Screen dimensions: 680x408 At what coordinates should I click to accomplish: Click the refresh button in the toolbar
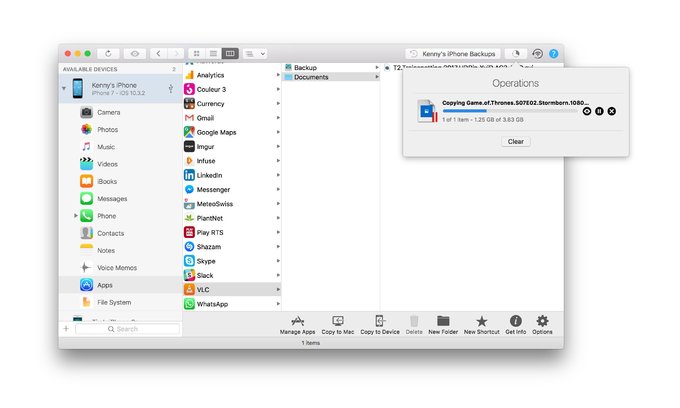point(108,53)
